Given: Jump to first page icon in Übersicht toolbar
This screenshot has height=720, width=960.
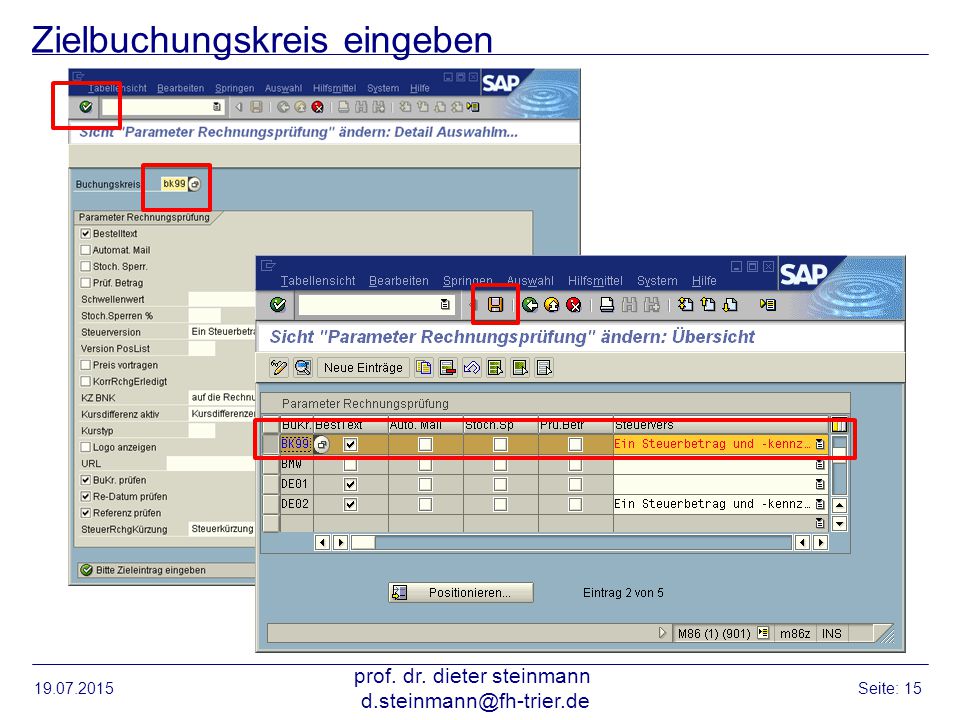Looking at the screenshot, I should (x=686, y=304).
